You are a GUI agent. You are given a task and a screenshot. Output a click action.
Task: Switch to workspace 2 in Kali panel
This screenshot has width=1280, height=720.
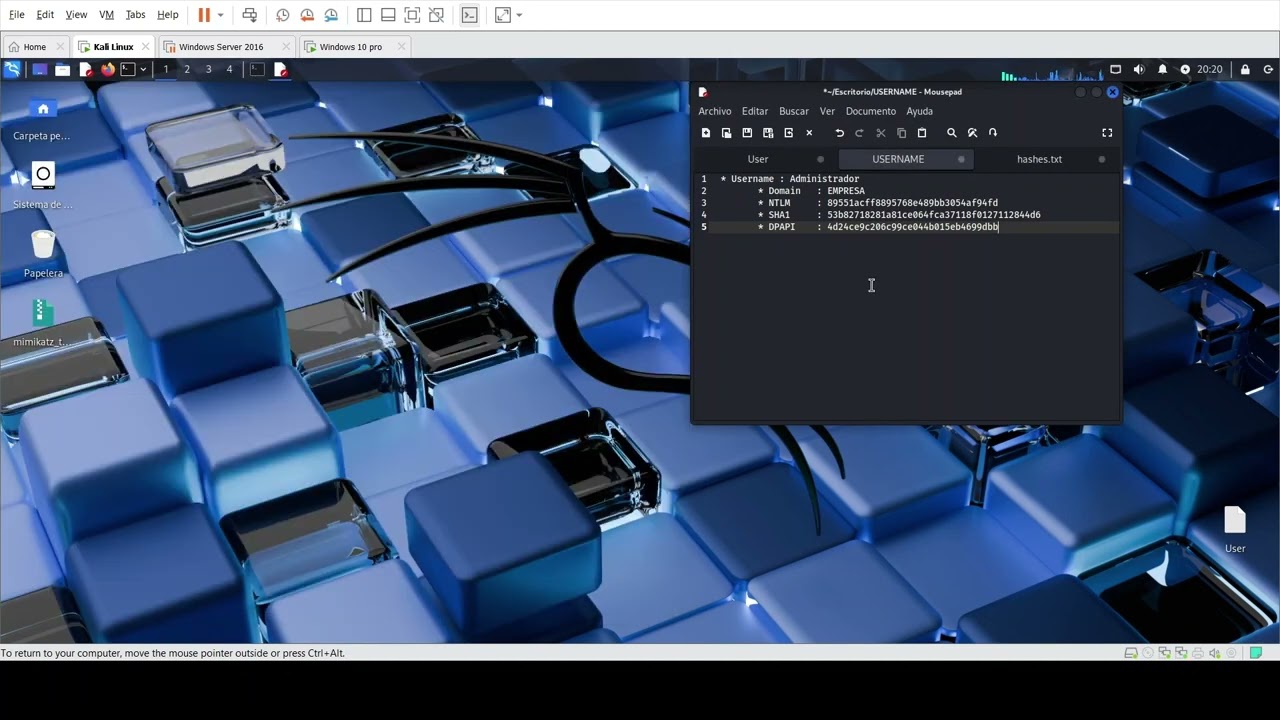click(187, 70)
